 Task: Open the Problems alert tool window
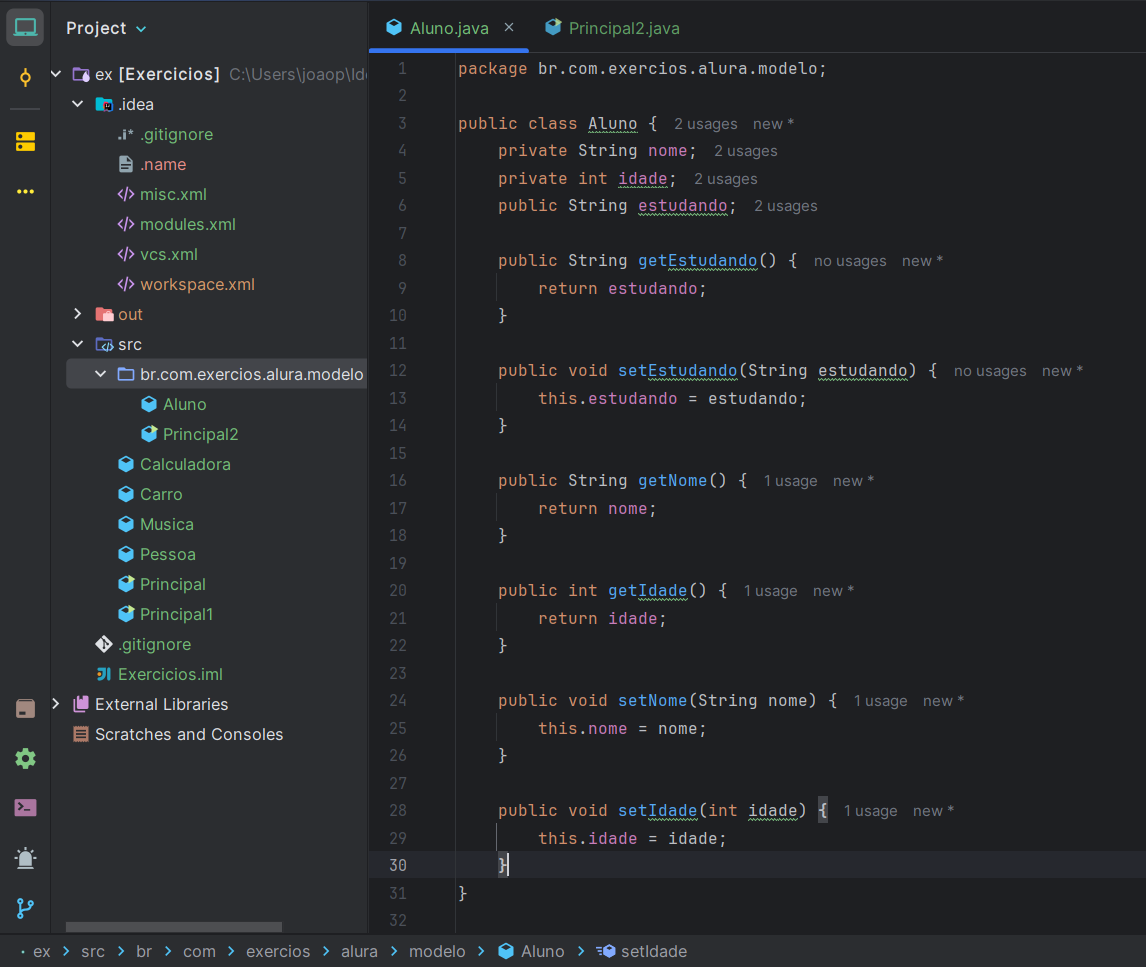pos(25,858)
